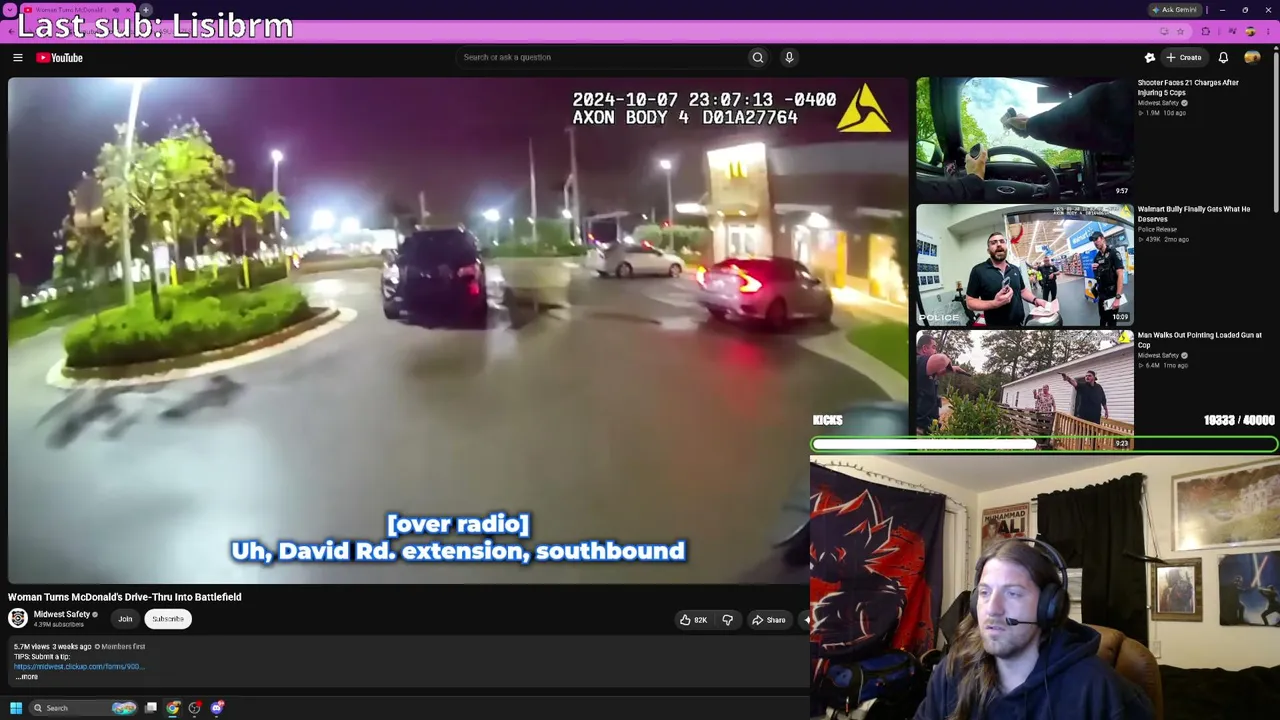1280x720 pixels.
Task: Click the video title 'Woman Turns McDonald's Drive-Thru Into Battlefield'
Action: [125, 597]
